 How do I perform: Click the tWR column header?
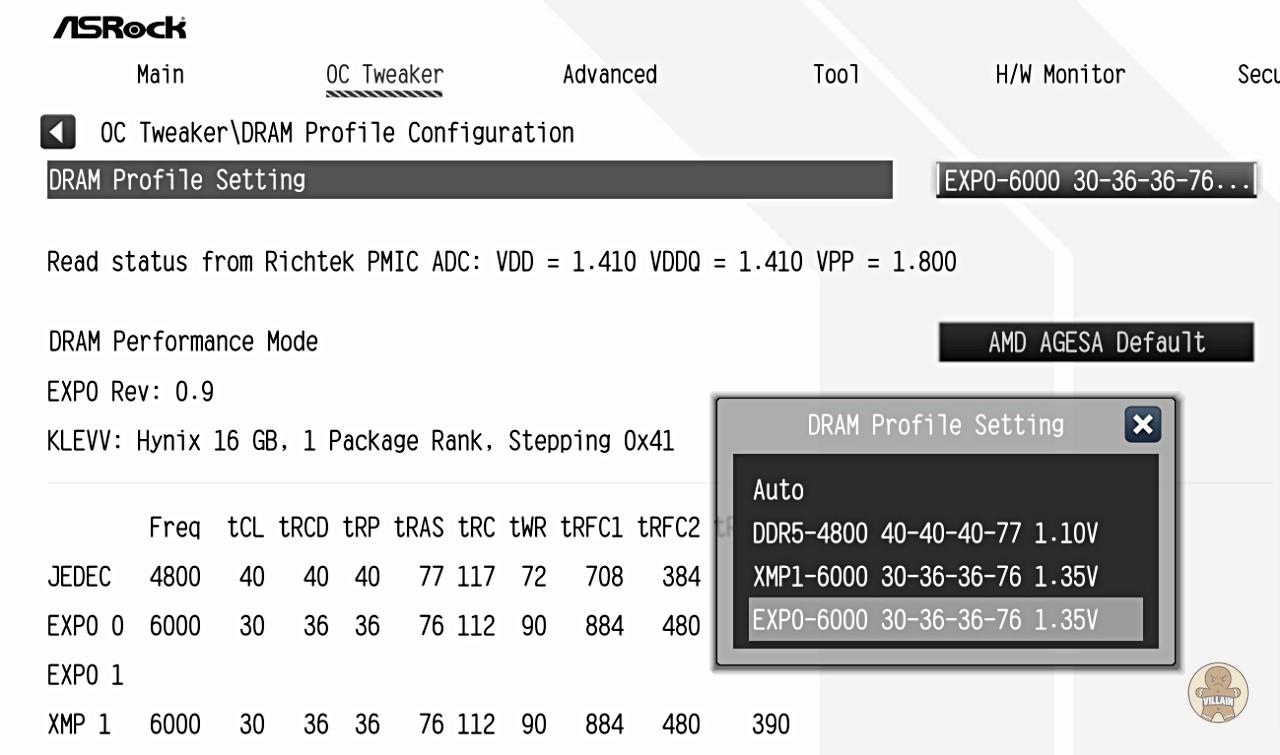click(x=528, y=528)
